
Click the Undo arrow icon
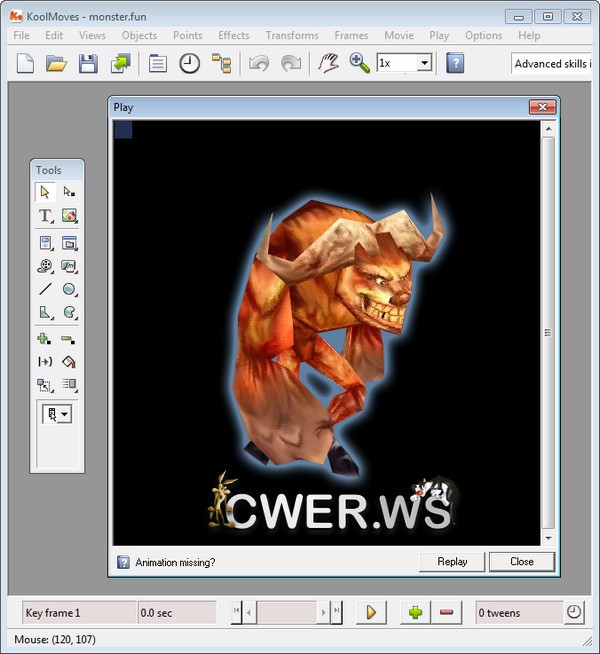259,63
